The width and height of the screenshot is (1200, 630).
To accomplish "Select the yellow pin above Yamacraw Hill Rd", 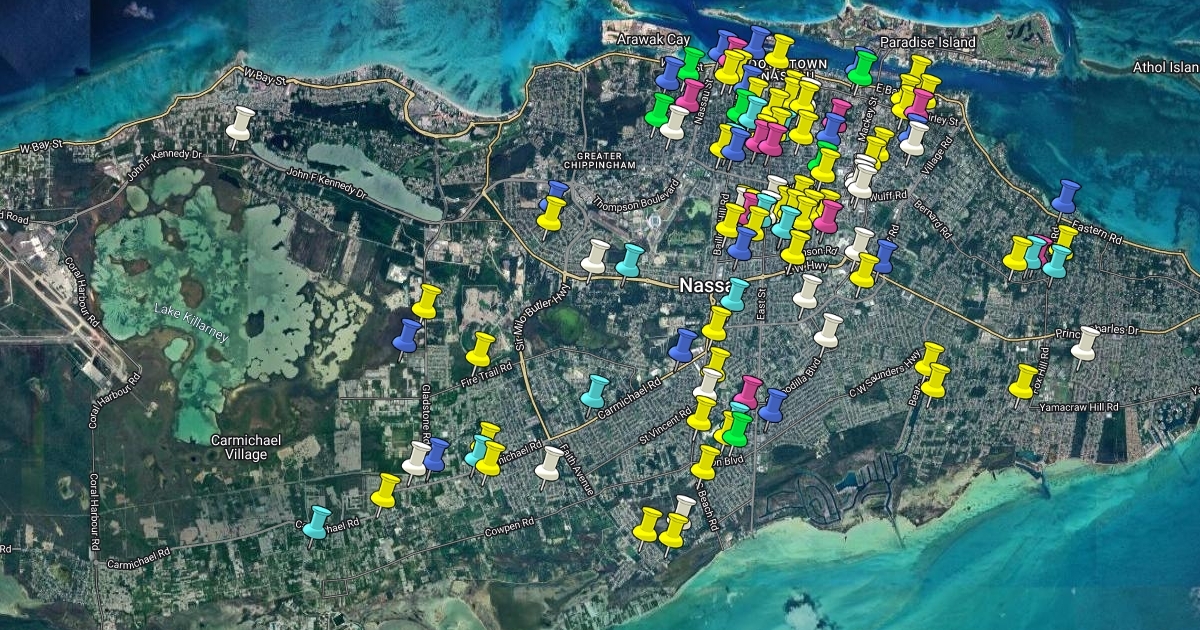I will pos(1022,381).
